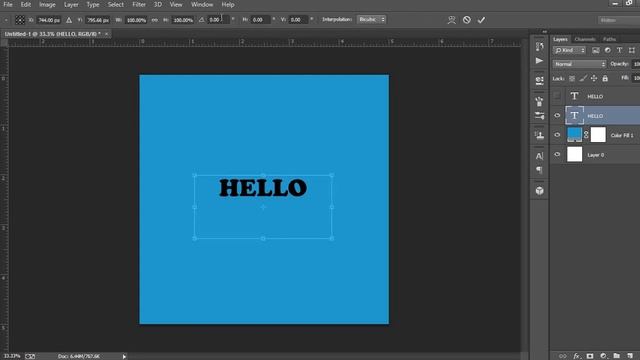Filter layers by adjustment layer icon
Image resolution: width=640 pixels, height=360 pixels.
pos(608,50)
